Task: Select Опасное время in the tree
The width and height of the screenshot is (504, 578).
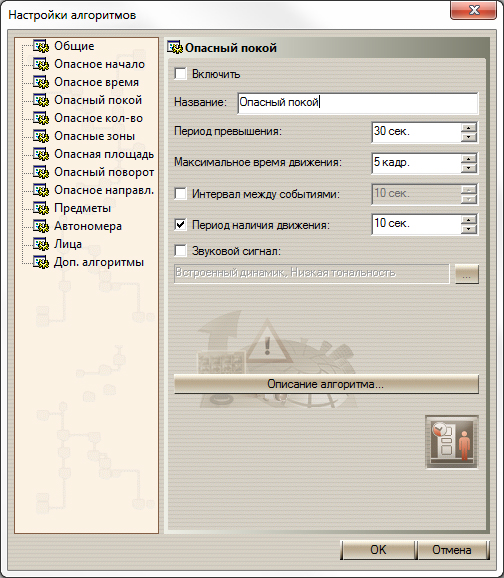Action: click(x=96, y=82)
